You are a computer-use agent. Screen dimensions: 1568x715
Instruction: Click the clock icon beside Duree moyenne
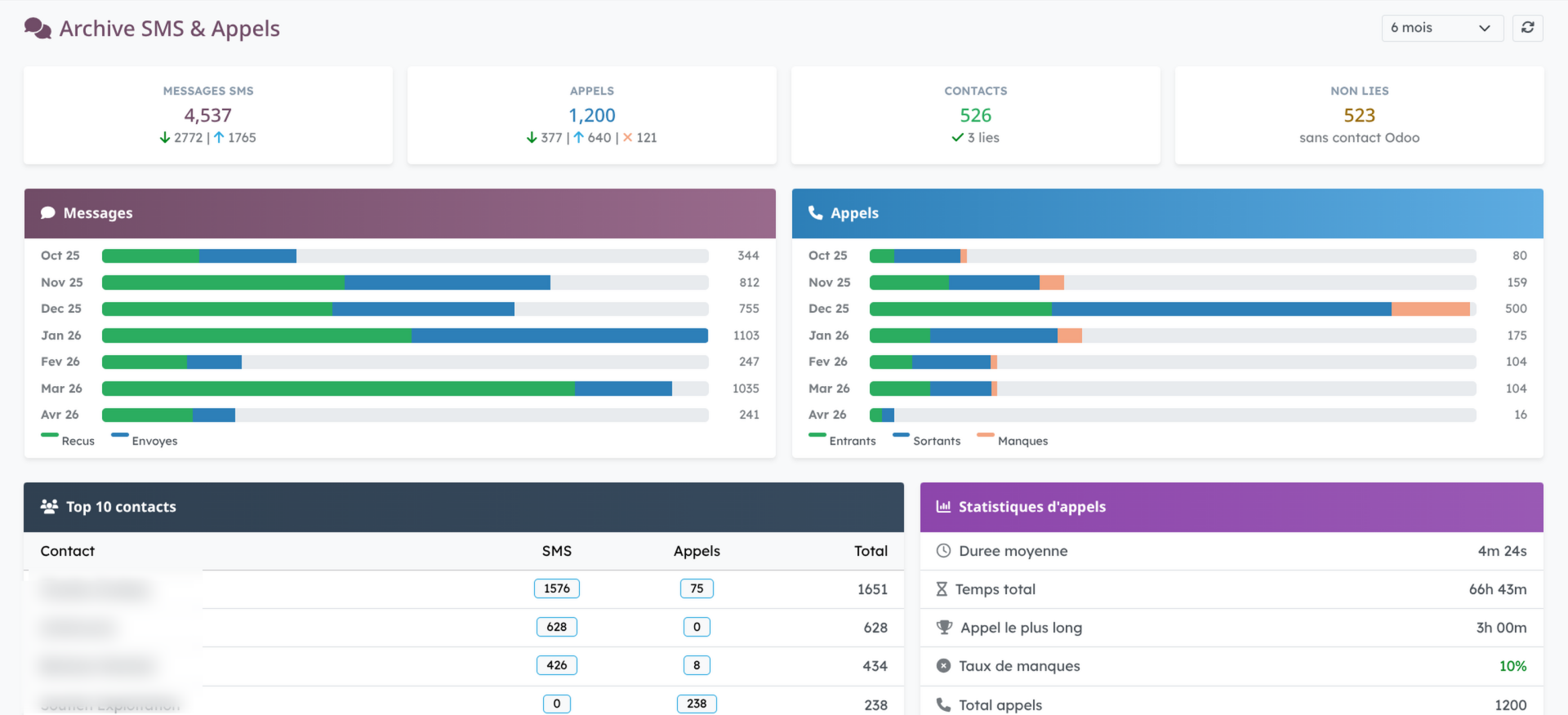tap(943, 551)
